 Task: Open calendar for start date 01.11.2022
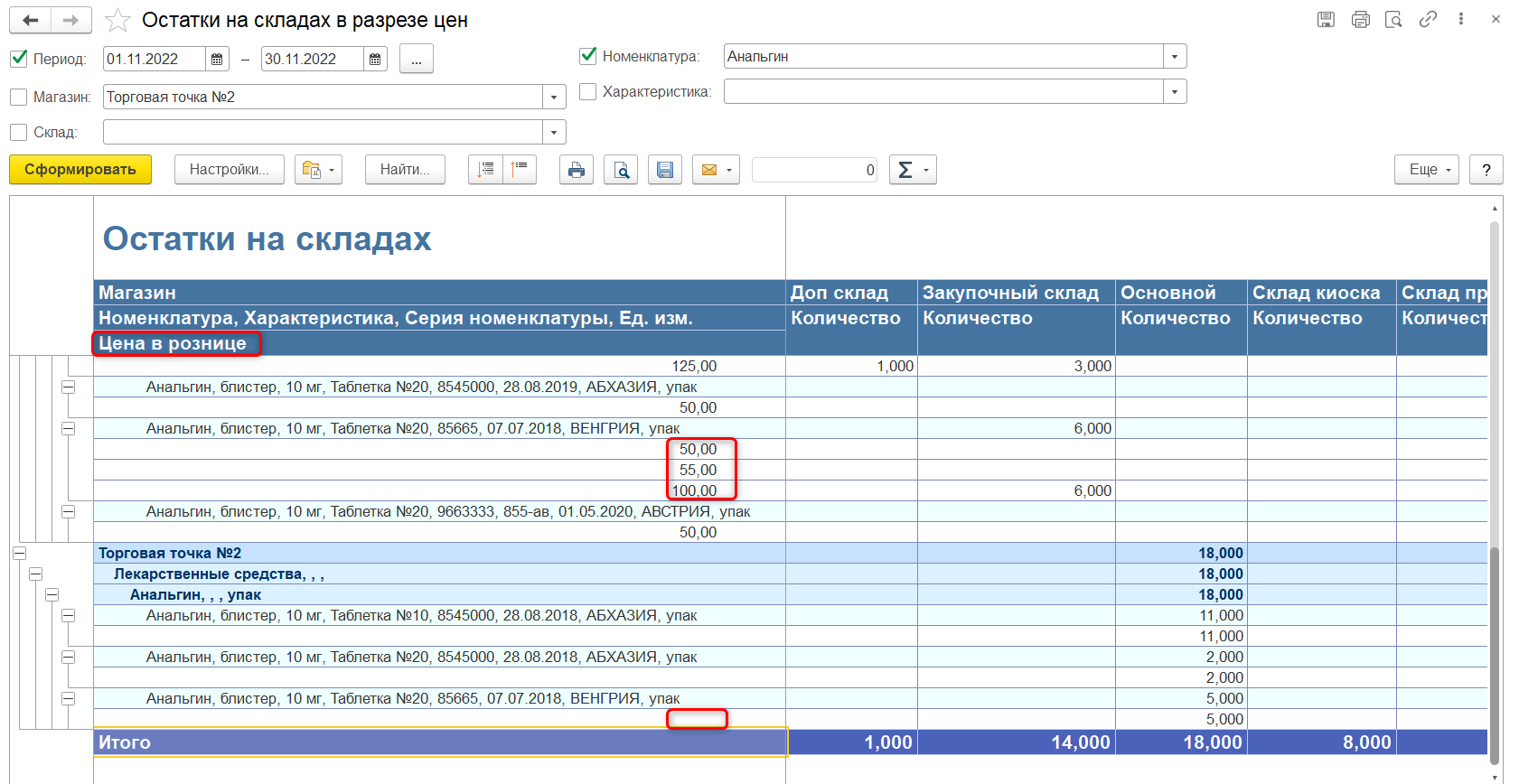(x=217, y=60)
